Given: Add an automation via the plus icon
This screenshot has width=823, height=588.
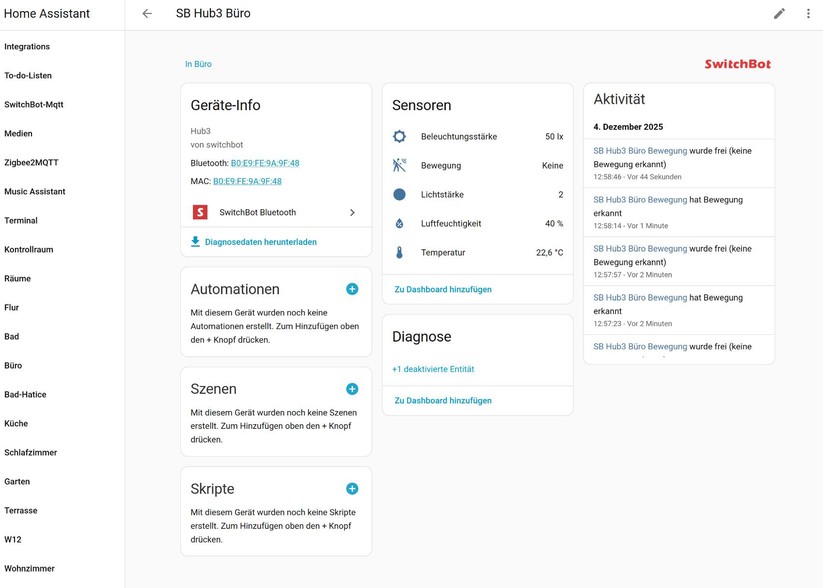Looking at the screenshot, I should click(x=352, y=289).
